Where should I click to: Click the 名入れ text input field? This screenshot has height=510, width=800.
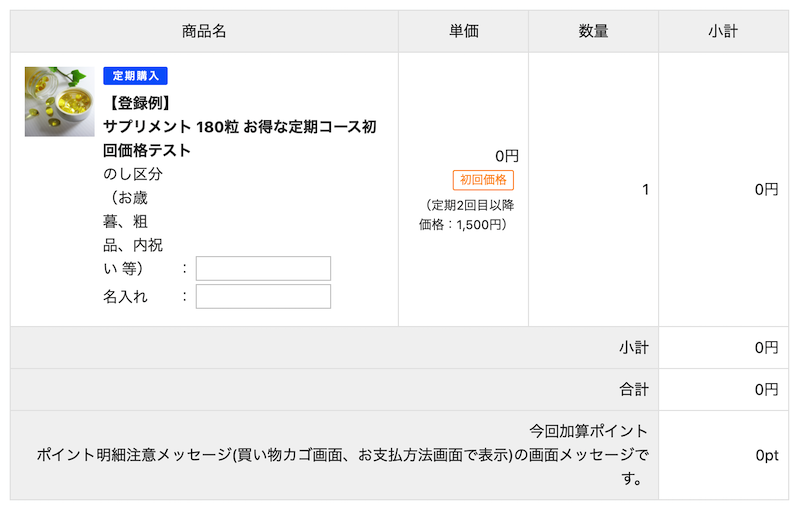point(263,296)
